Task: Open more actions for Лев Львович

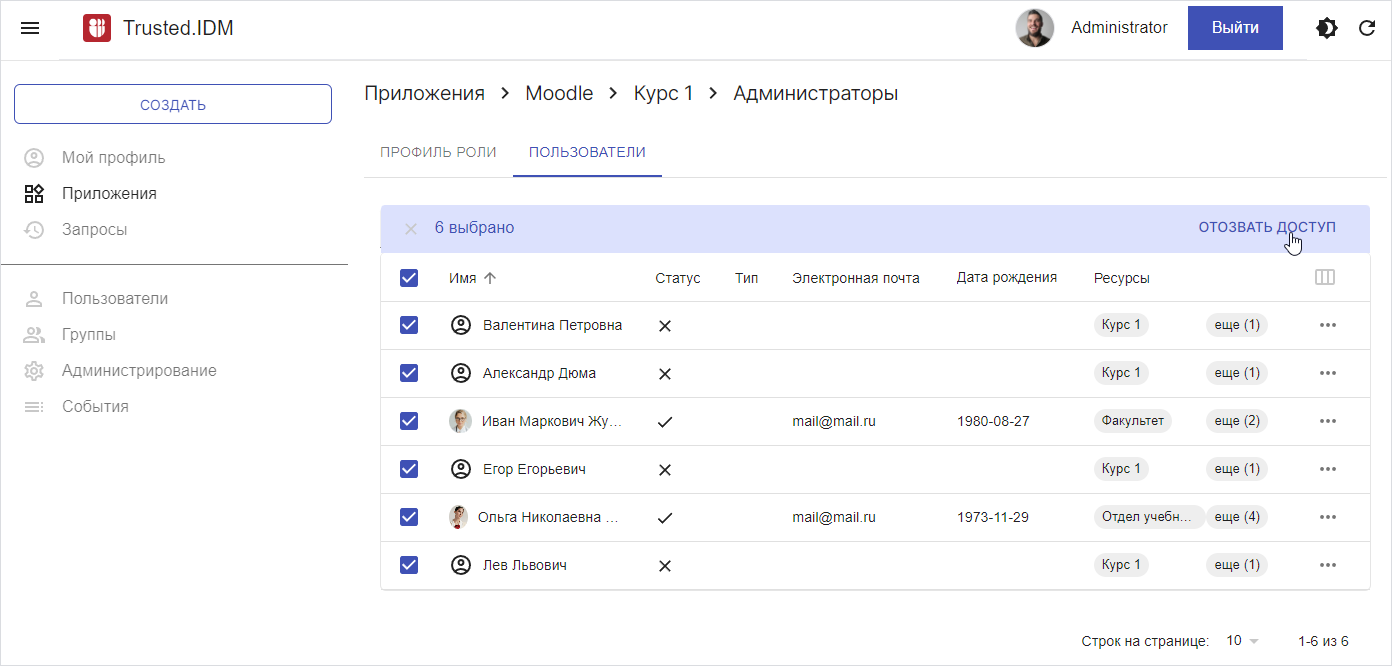Action: coord(1328,565)
